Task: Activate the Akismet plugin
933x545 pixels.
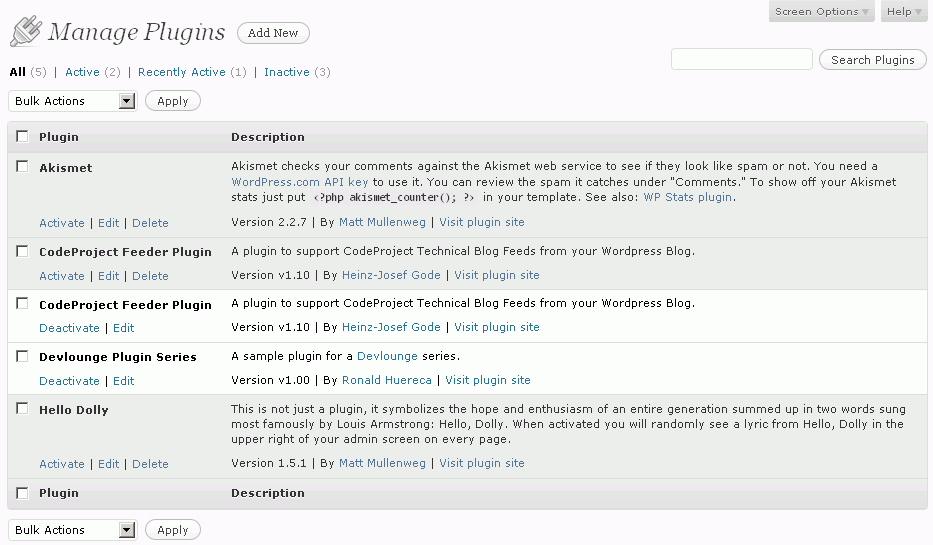Action: (62, 223)
